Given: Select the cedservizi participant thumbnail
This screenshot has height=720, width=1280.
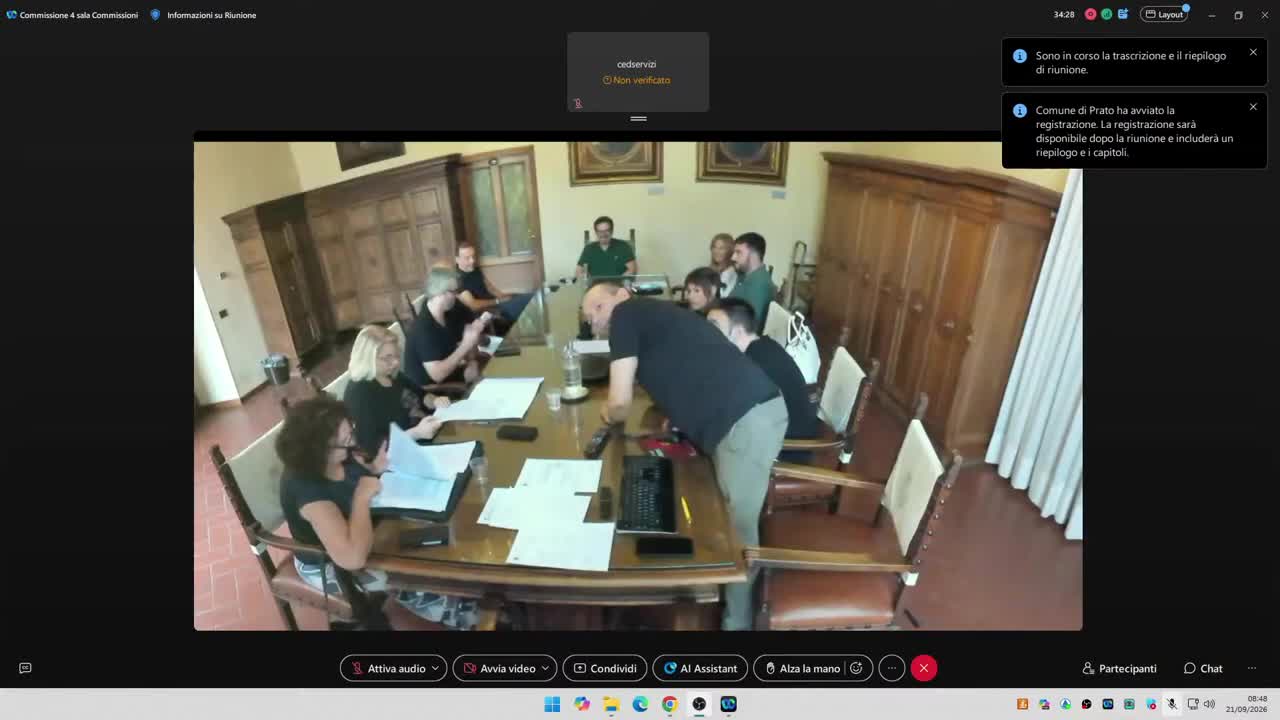Looking at the screenshot, I should [x=638, y=72].
